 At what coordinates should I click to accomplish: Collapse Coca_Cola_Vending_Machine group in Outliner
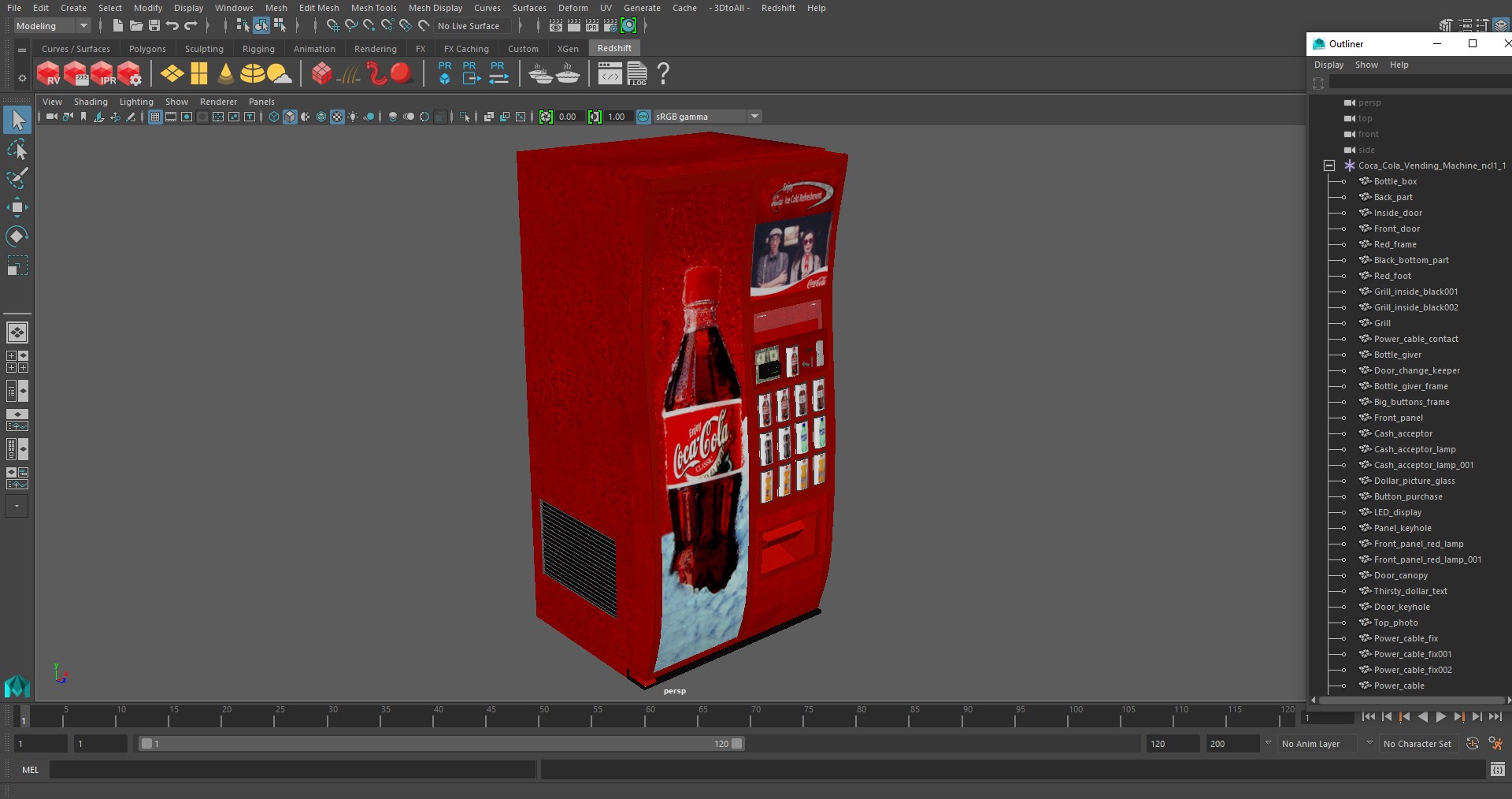point(1329,165)
